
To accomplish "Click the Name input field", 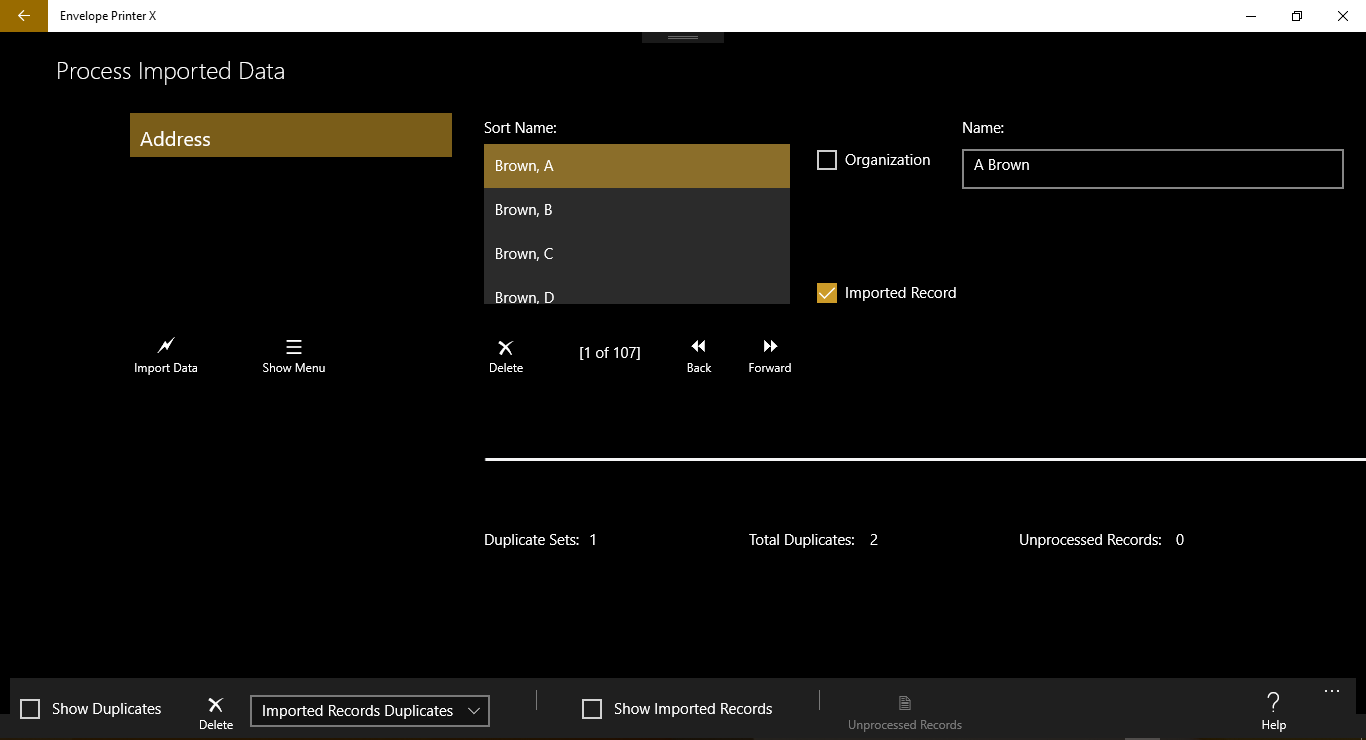I will pyautogui.click(x=1153, y=169).
